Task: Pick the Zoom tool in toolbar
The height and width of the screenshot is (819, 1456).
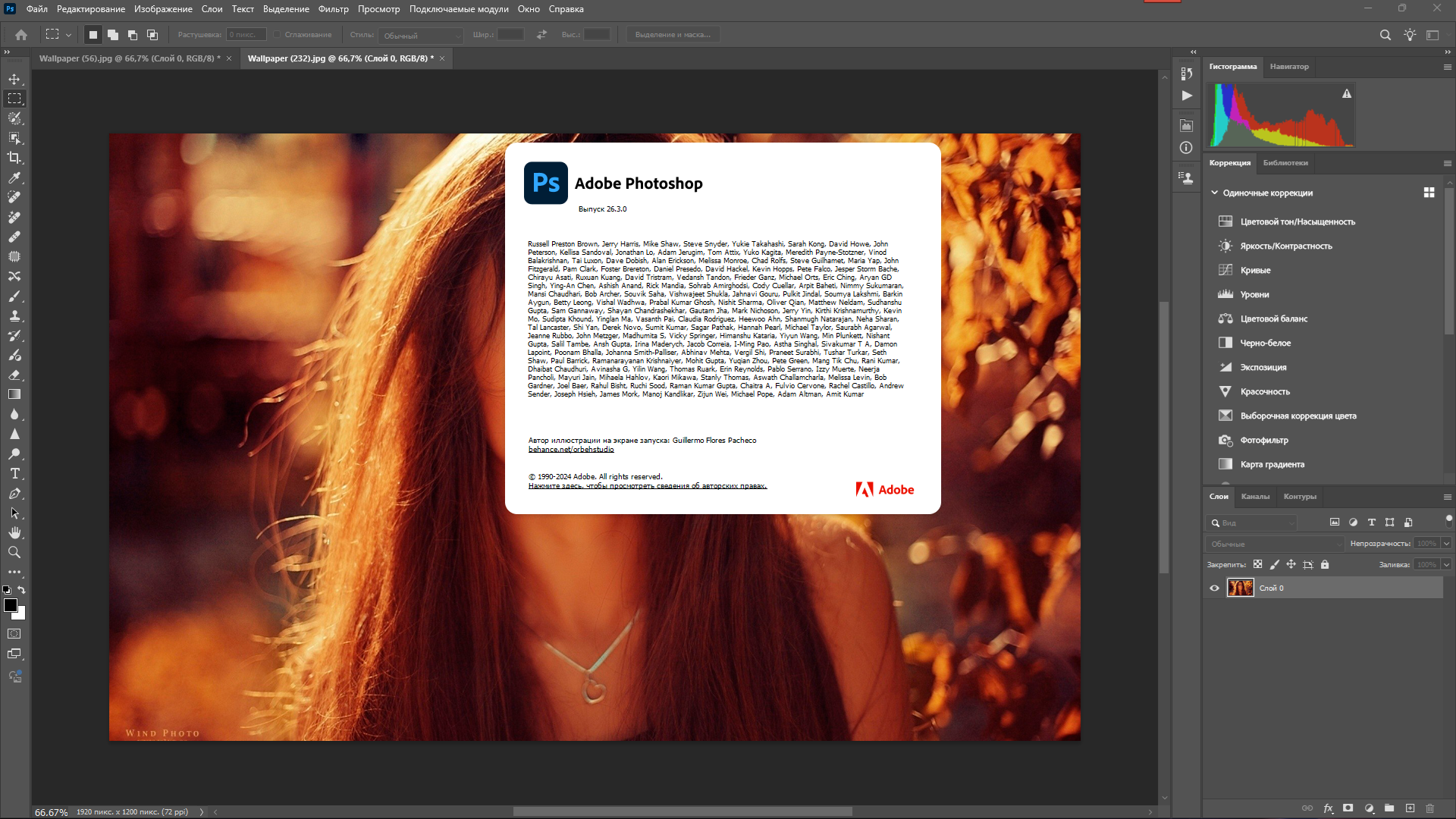Action: point(14,552)
